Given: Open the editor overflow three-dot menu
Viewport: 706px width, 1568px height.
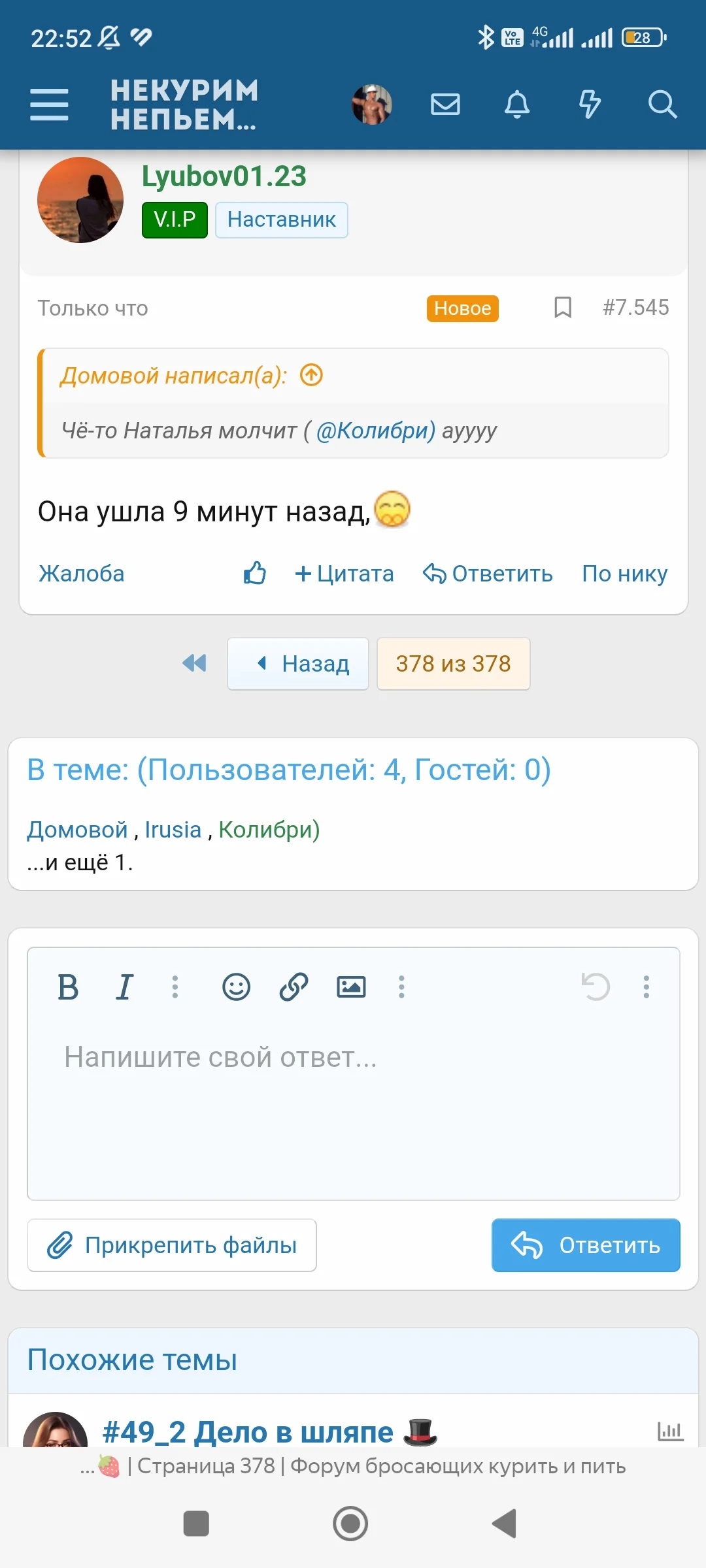Looking at the screenshot, I should coord(646,987).
